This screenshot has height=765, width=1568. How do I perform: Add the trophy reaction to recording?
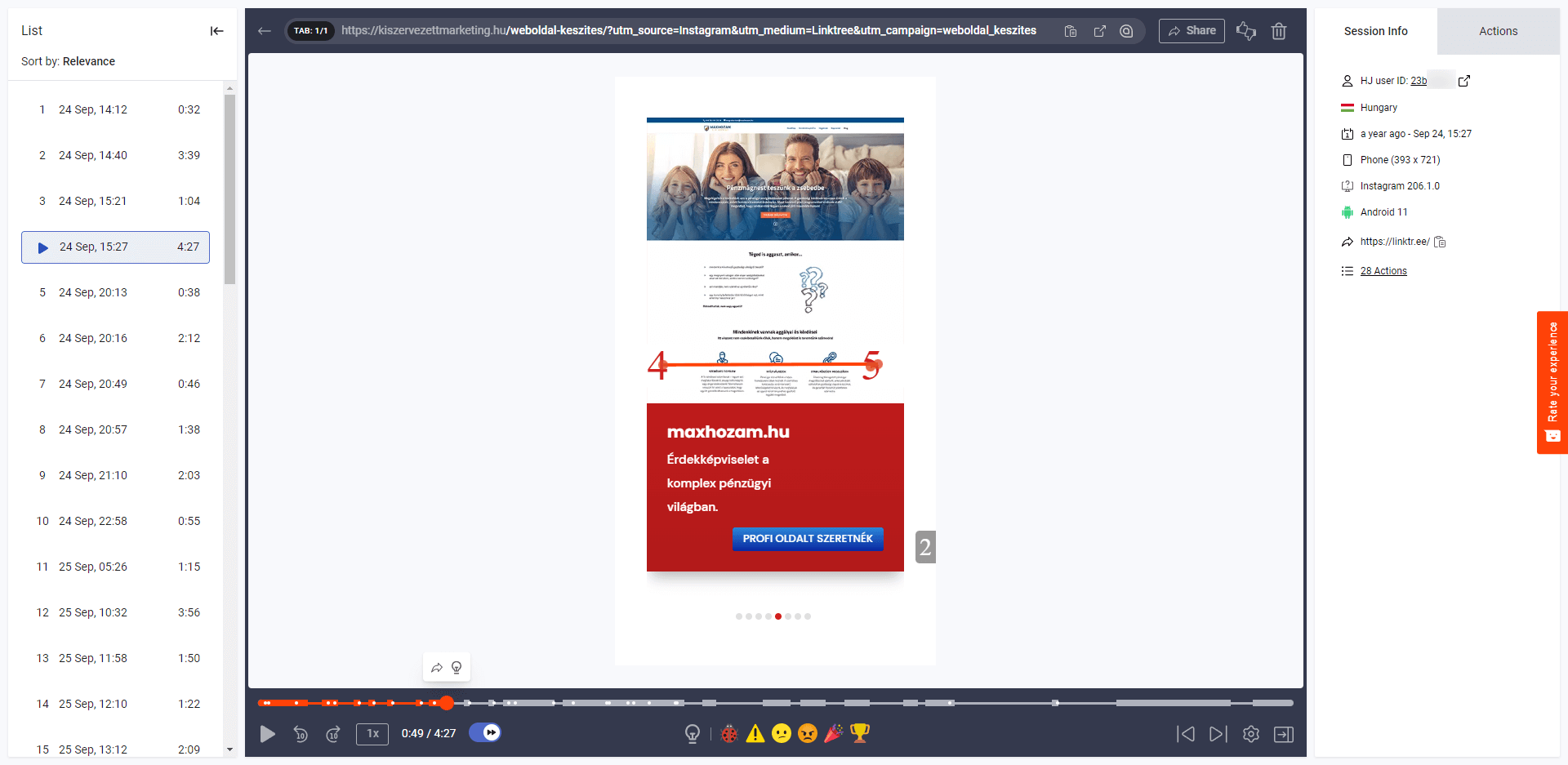tap(860, 734)
